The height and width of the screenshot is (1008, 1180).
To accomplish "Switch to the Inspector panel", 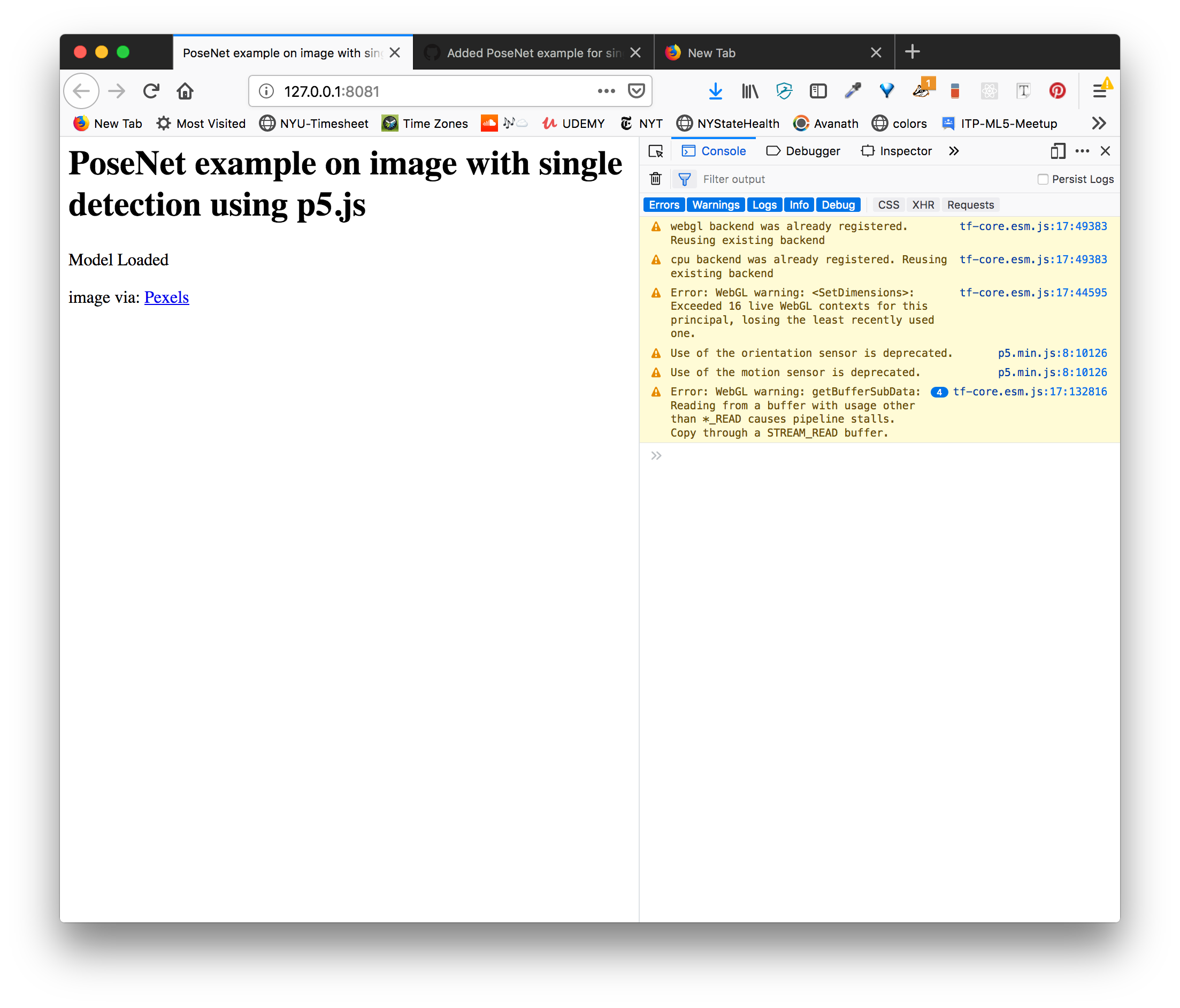I will coord(896,151).
